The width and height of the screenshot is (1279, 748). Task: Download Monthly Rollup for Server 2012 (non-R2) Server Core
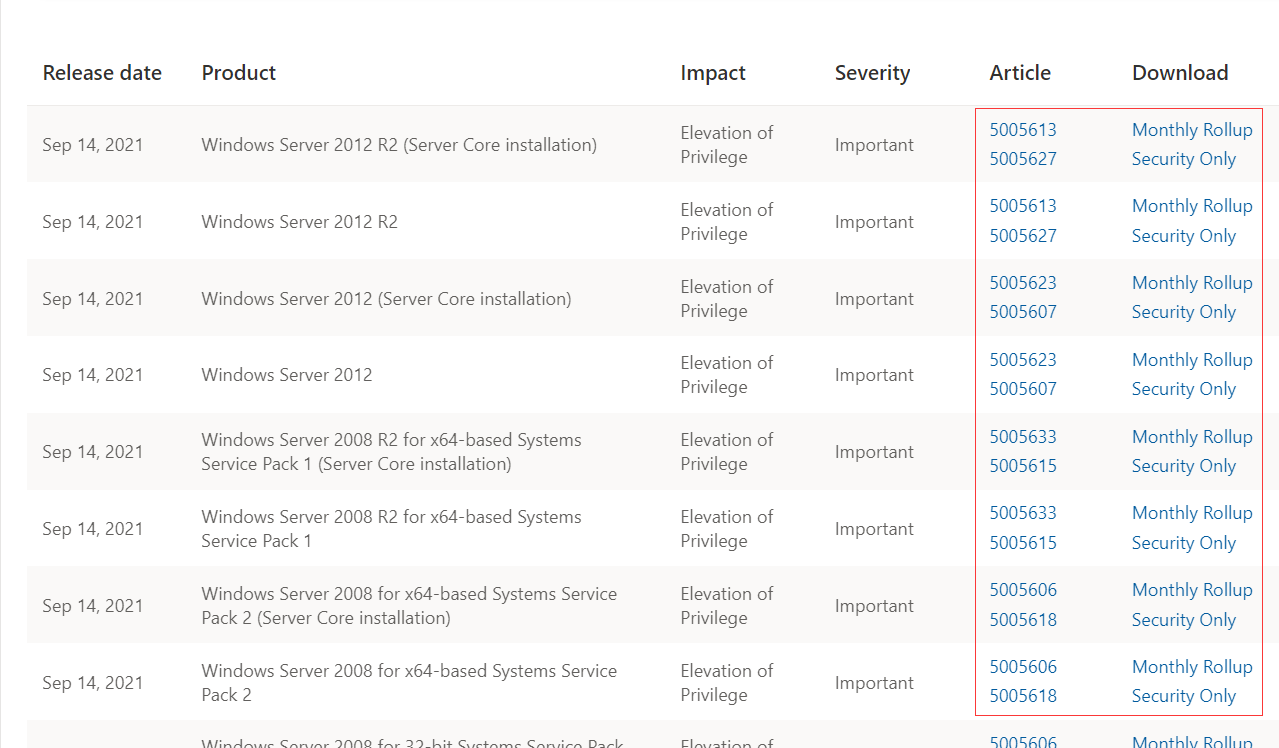[x=1192, y=283]
